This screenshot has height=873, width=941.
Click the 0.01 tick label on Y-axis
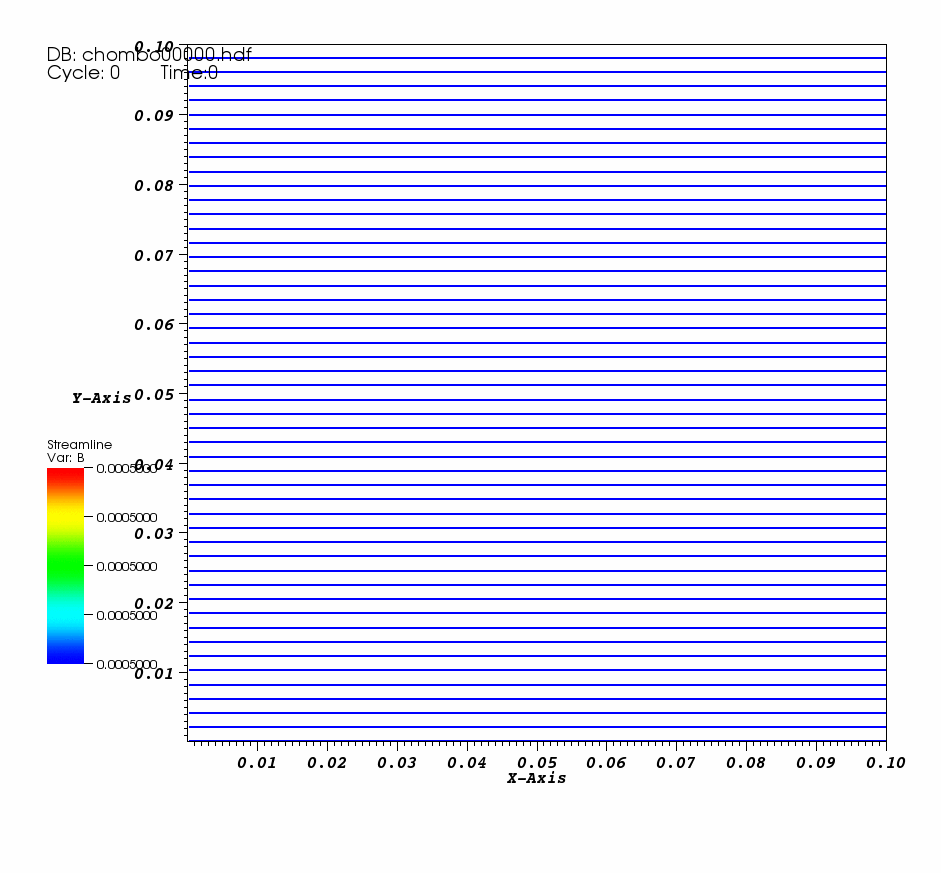click(x=154, y=674)
